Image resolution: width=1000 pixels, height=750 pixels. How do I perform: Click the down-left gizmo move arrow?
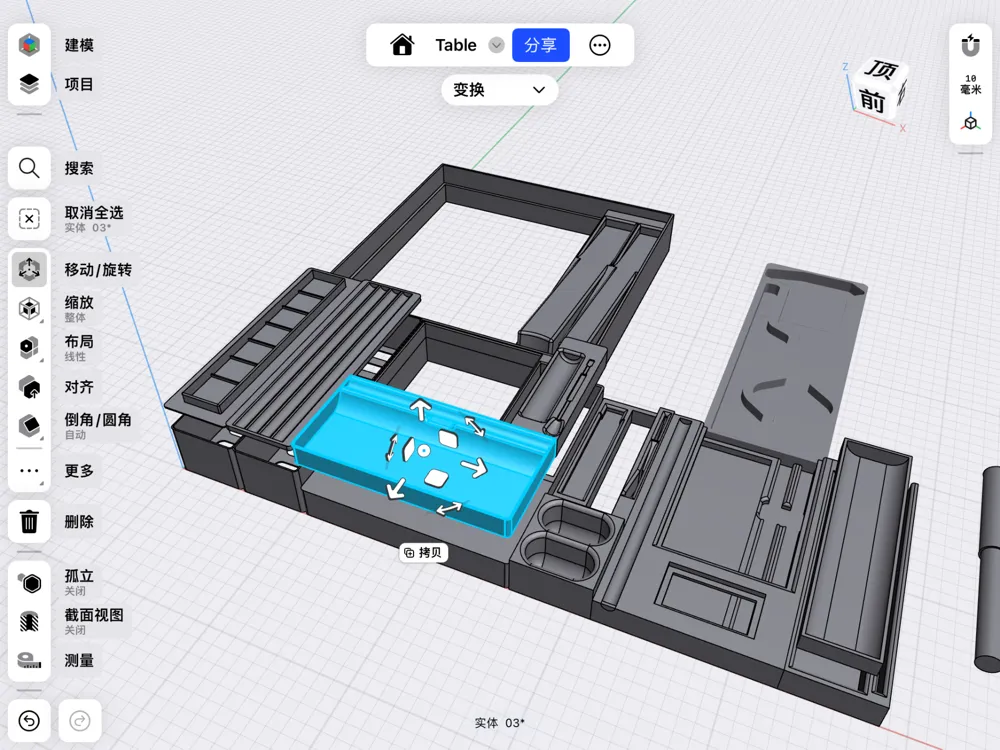pos(396,488)
